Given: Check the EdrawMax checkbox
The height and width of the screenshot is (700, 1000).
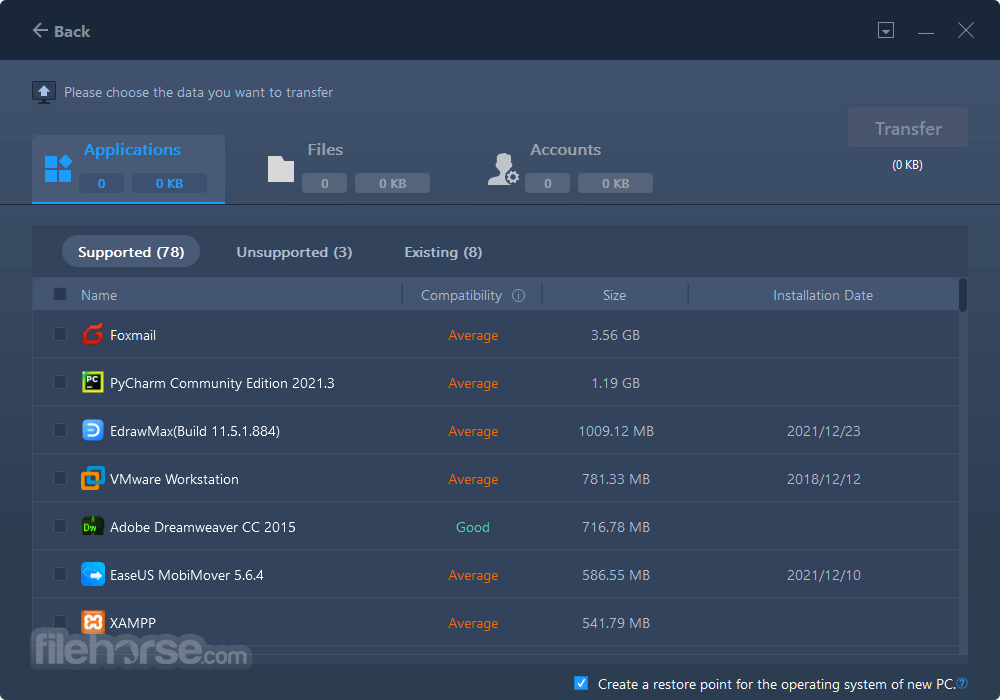Looking at the screenshot, I should tap(60, 430).
